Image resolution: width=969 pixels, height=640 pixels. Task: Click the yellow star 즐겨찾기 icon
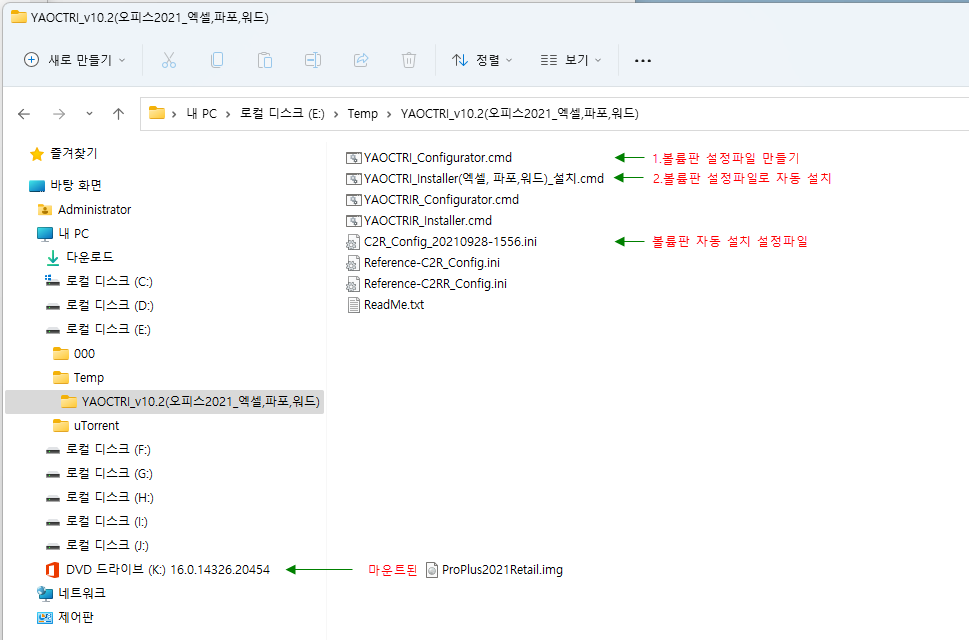pos(37,154)
